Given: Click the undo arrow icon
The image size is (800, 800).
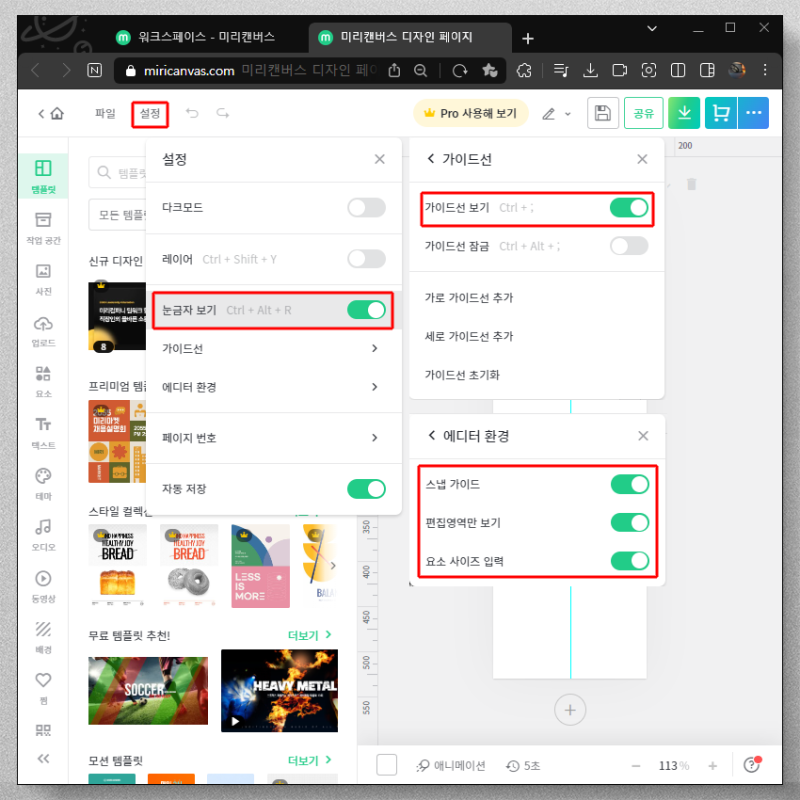Looking at the screenshot, I should coord(192,113).
